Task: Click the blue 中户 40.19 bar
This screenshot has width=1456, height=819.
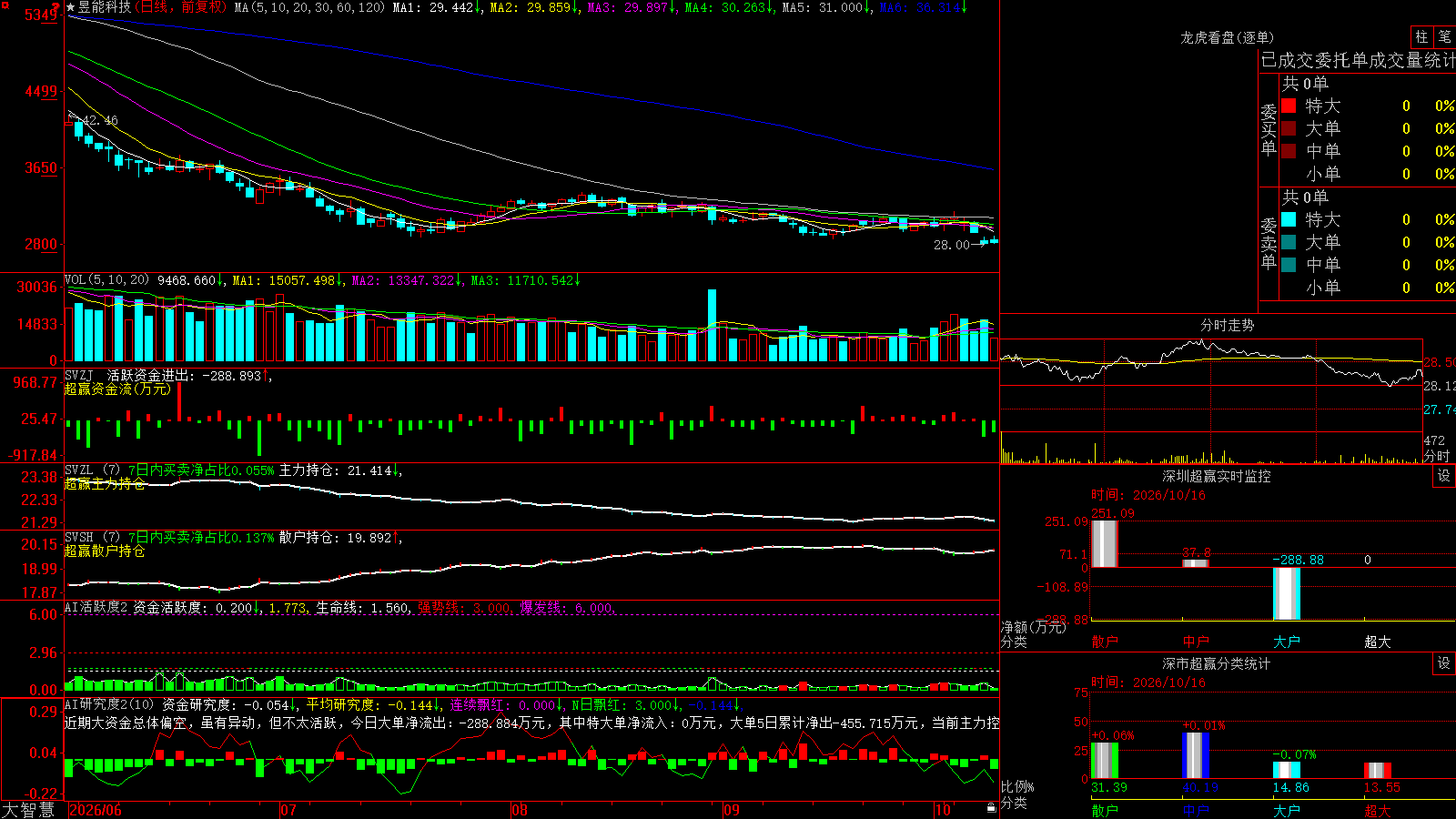Action: (x=1196, y=755)
